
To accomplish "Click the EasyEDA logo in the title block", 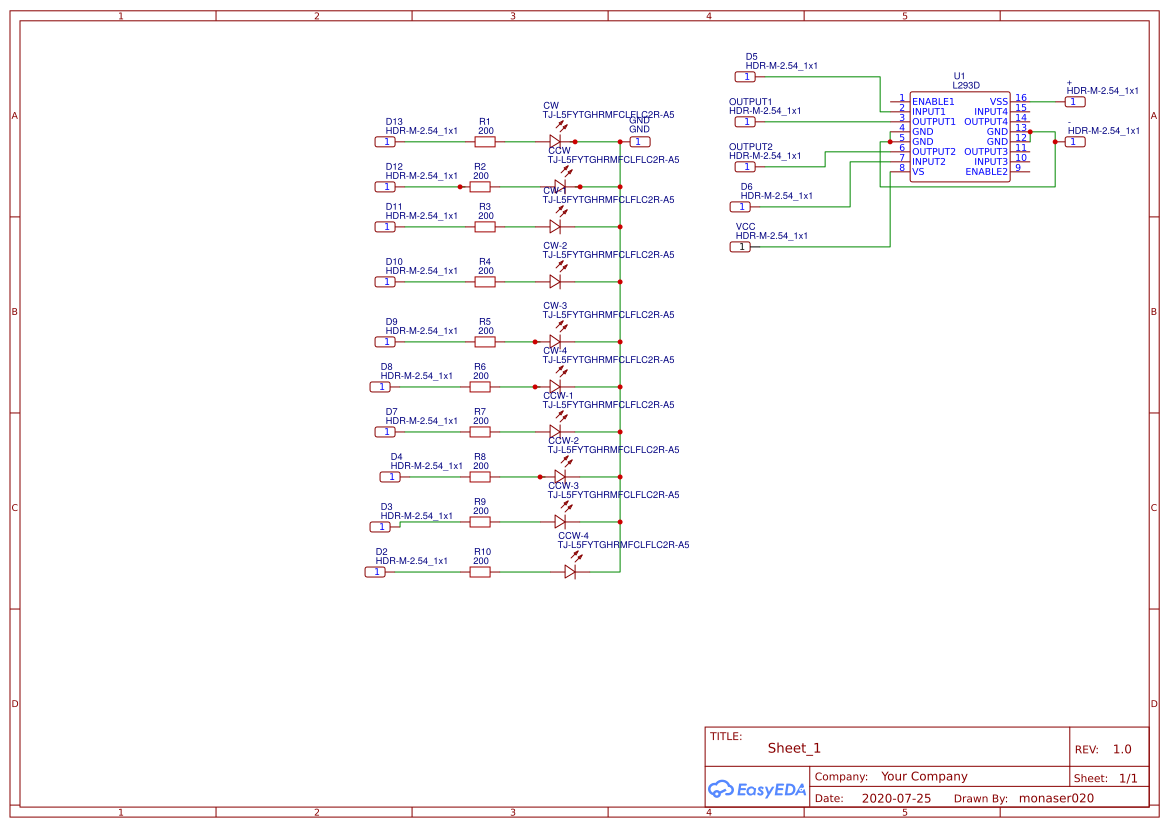I will click(757, 790).
